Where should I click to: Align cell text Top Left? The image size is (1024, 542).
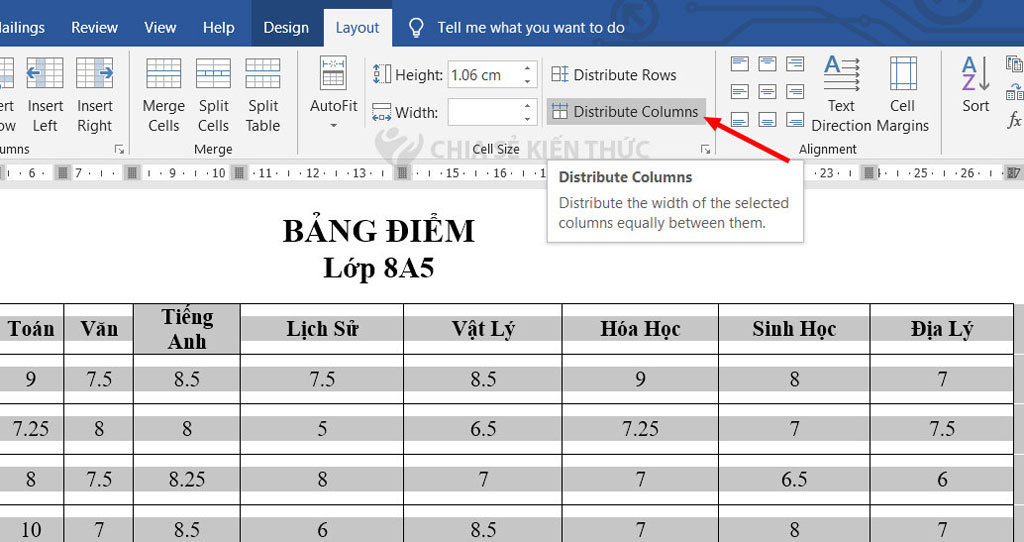click(x=739, y=64)
